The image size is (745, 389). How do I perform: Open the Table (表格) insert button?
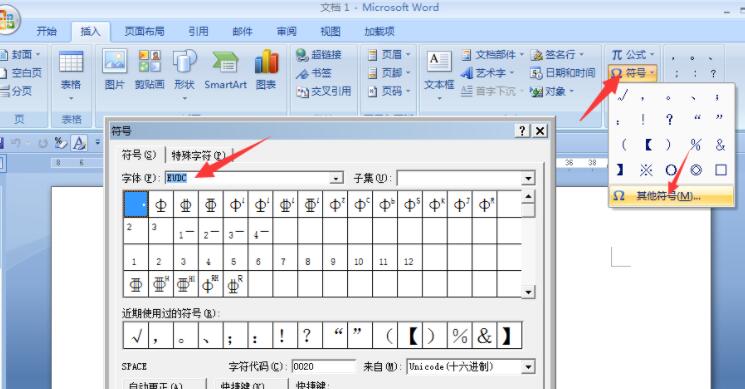click(71, 76)
